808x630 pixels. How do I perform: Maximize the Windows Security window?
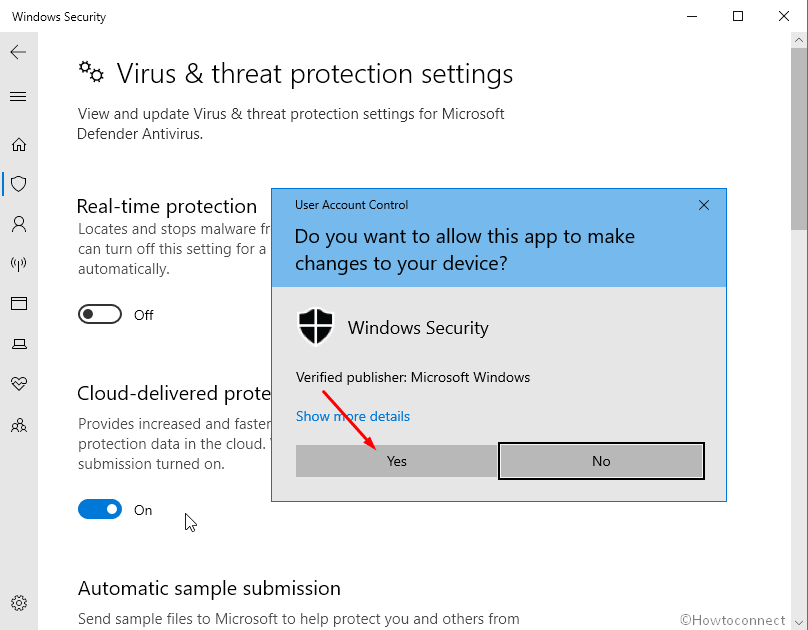(738, 16)
